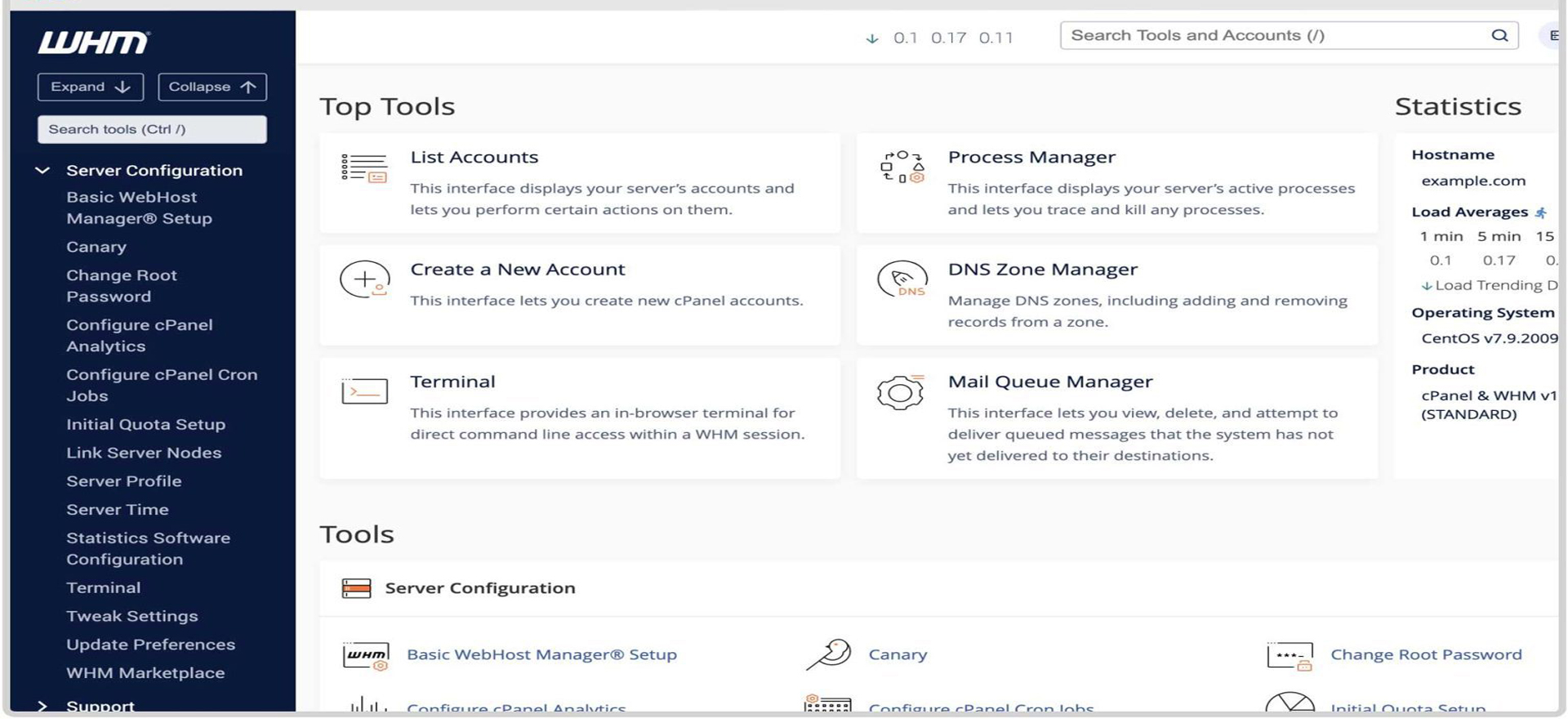Click the WHM logo
Screen dimensions: 1568x719
[x=94, y=42]
